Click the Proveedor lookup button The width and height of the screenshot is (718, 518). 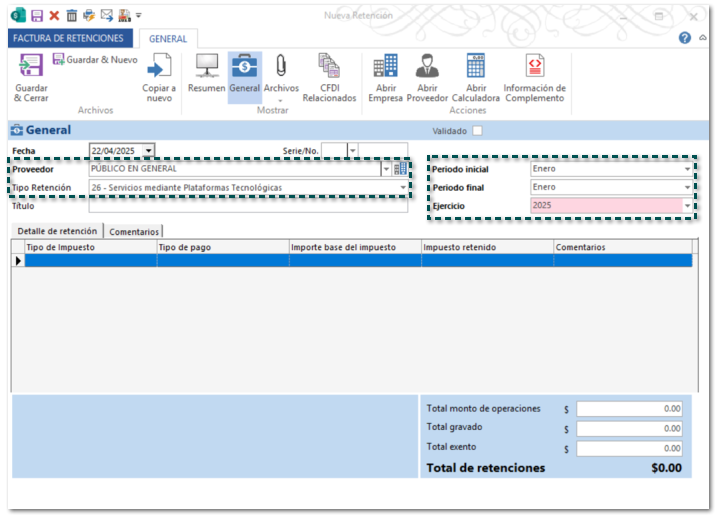point(401,169)
